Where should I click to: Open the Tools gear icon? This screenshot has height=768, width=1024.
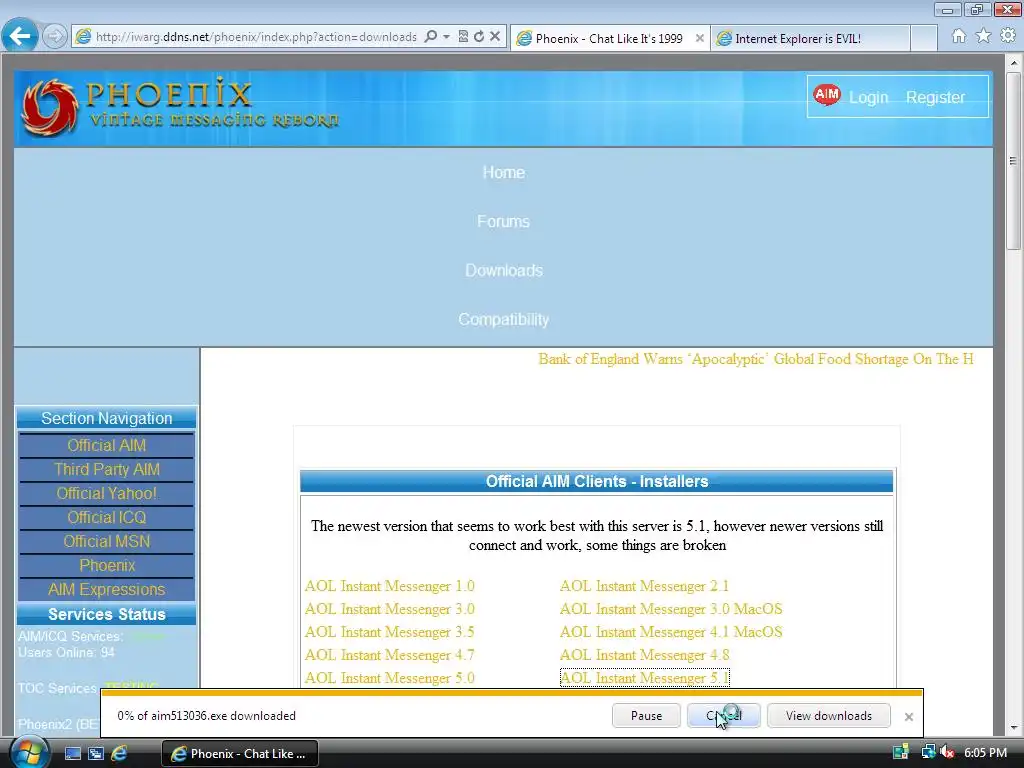[1008, 36]
